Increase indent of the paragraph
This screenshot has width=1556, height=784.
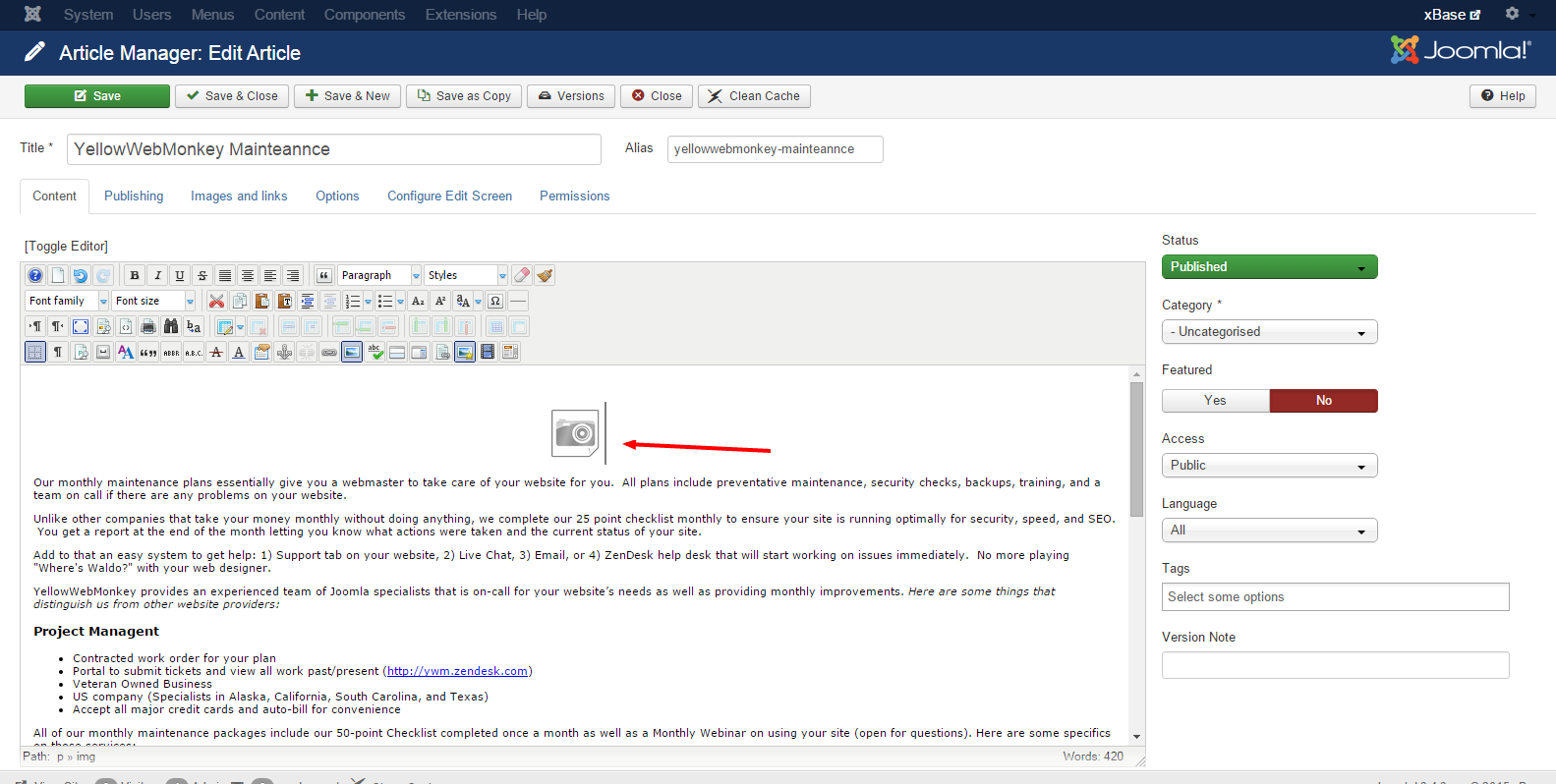click(307, 302)
